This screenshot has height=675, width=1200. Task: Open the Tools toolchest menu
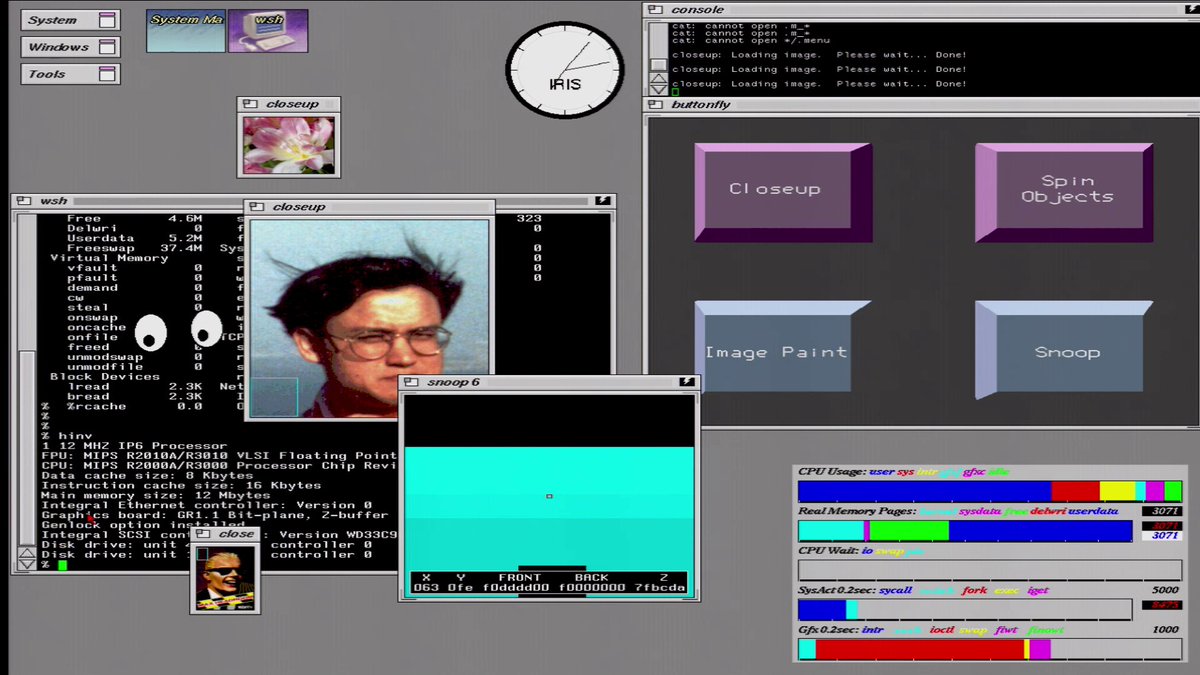point(70,74)
